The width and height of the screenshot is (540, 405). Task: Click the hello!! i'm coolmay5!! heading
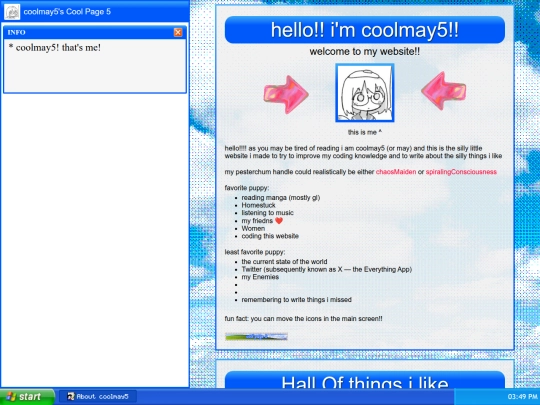click(x=365, y=30)
